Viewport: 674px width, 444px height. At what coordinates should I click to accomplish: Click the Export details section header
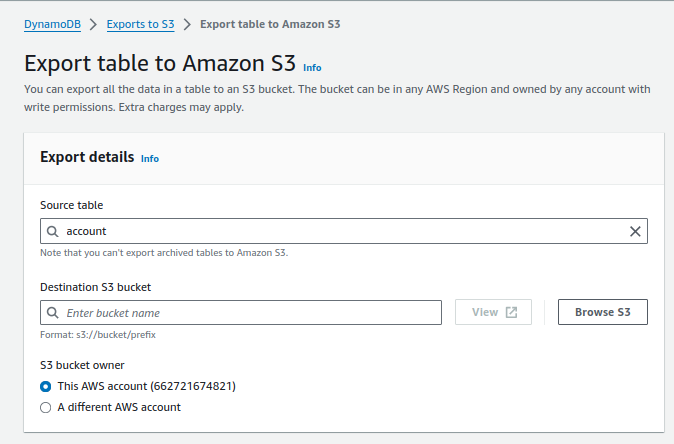tap(87, 157)
